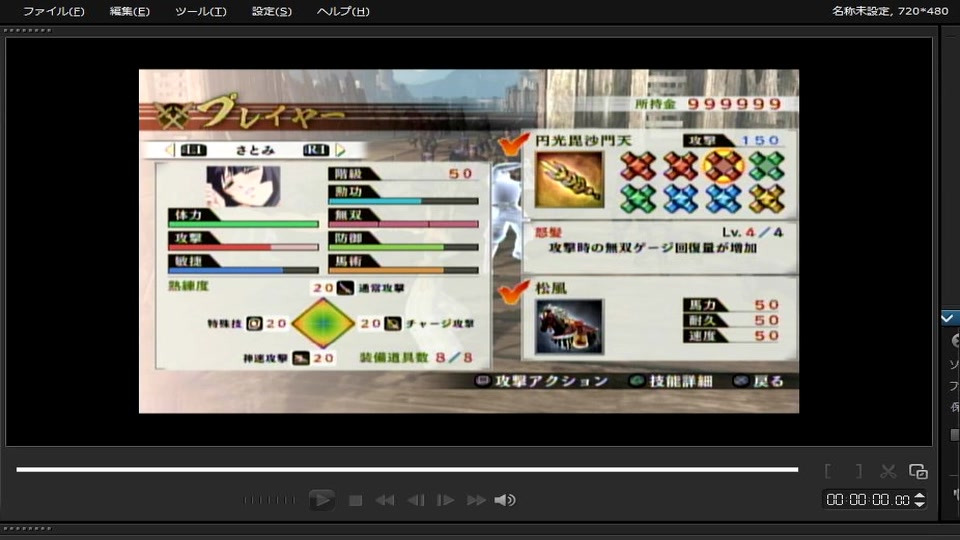The image size is (960, 540).
Task: Click the 名称未設定, 720*480 project label
Action: [890, 11]
